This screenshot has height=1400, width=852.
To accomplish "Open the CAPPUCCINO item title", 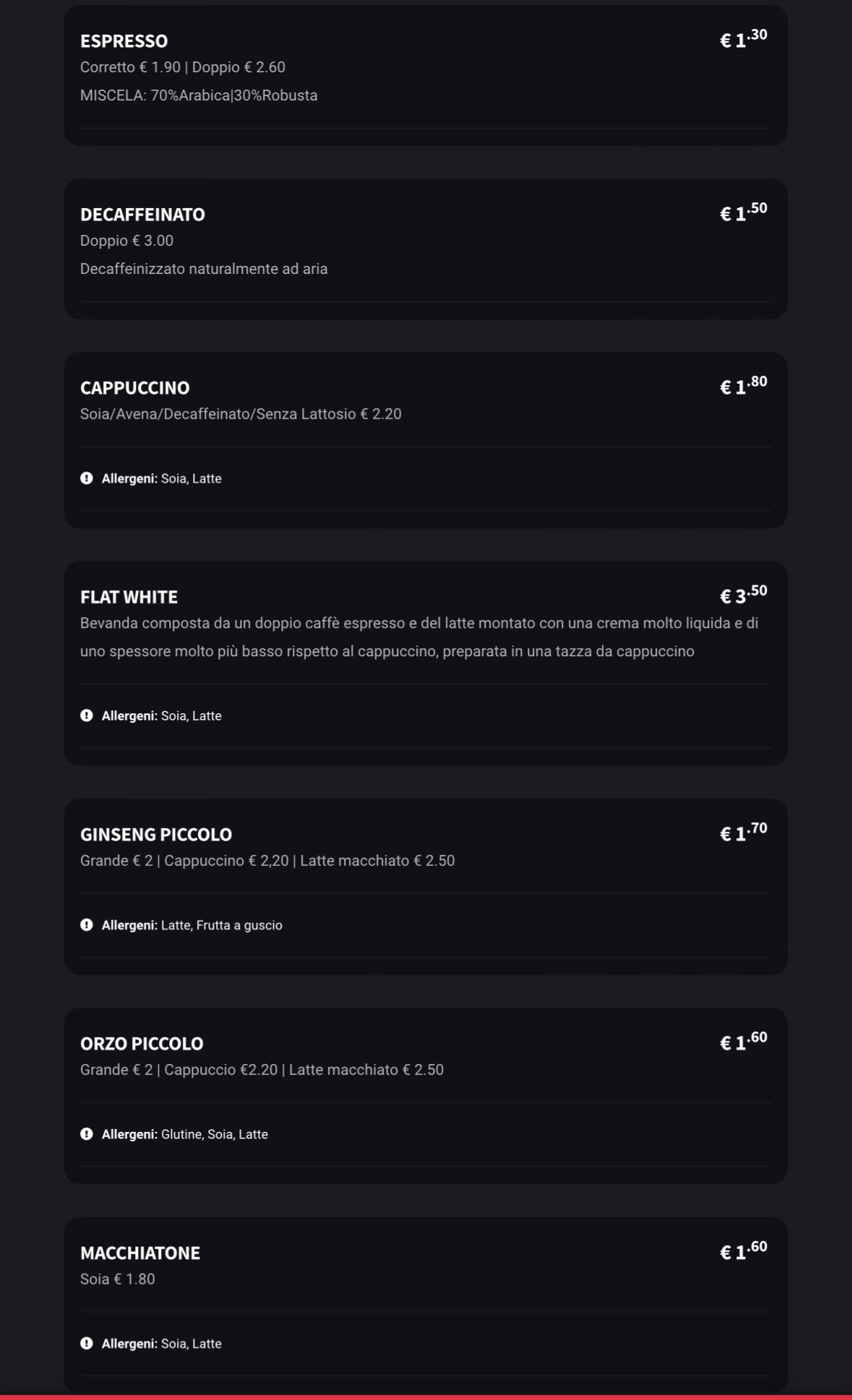I will (134, 388).
